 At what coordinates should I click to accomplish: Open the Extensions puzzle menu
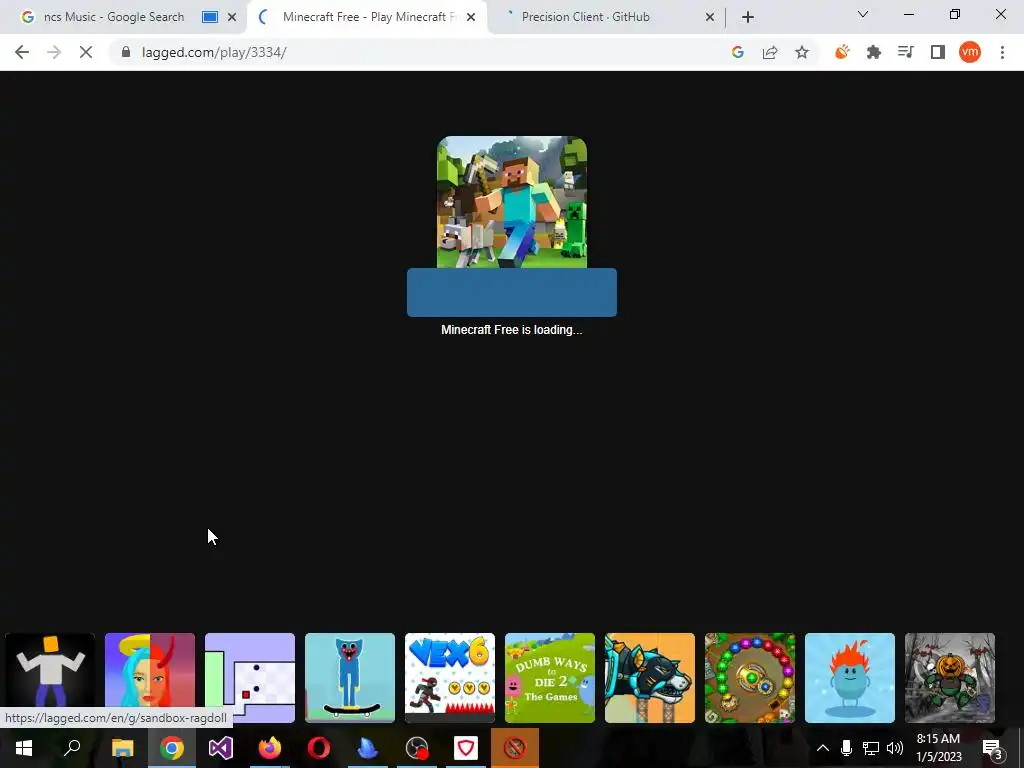pyautogui.click(x=874, y=52)
